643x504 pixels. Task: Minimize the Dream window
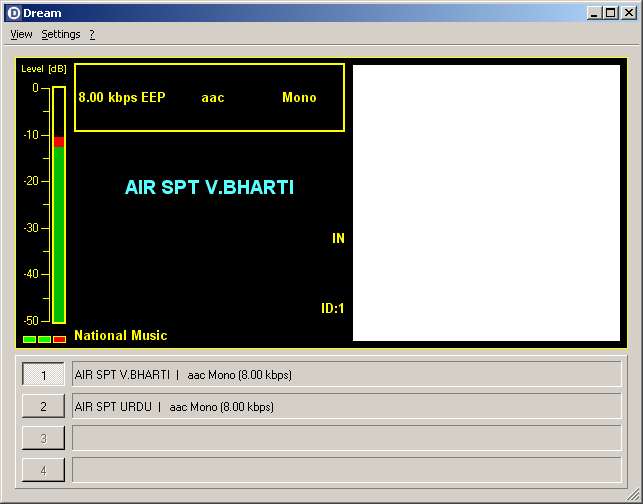pos(594,13)
